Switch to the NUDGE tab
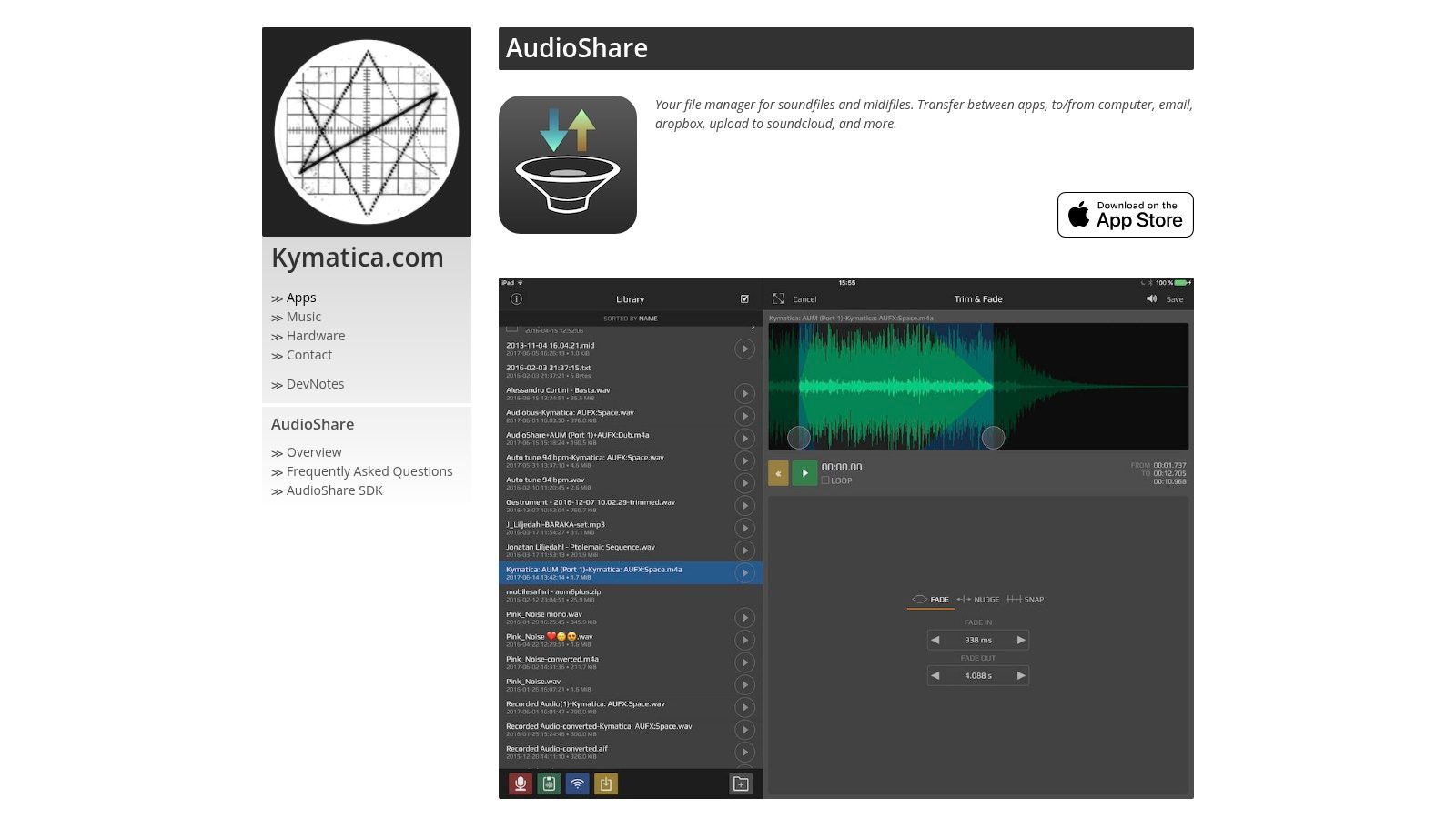This screenshot has height=819, width=1456. coord(977,600)
